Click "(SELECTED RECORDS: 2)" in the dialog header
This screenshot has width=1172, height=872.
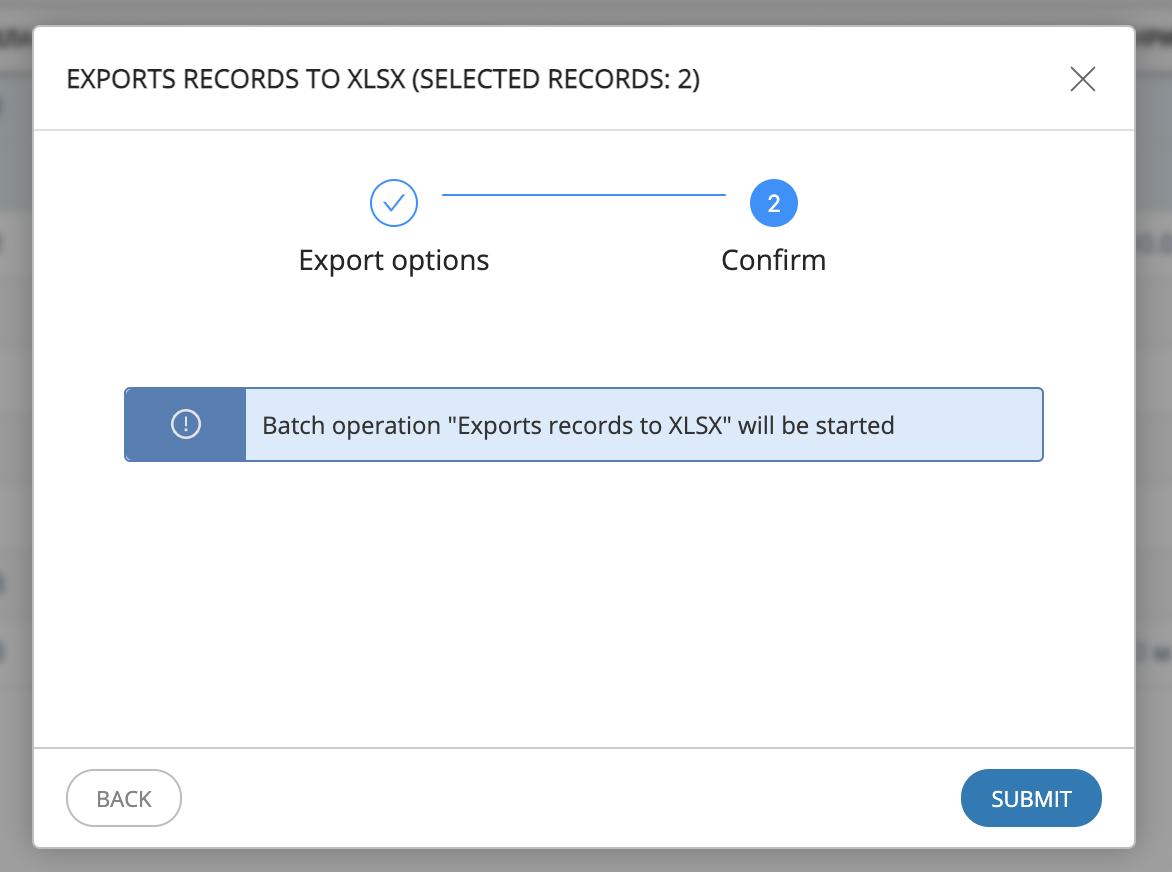coord(556,80)
